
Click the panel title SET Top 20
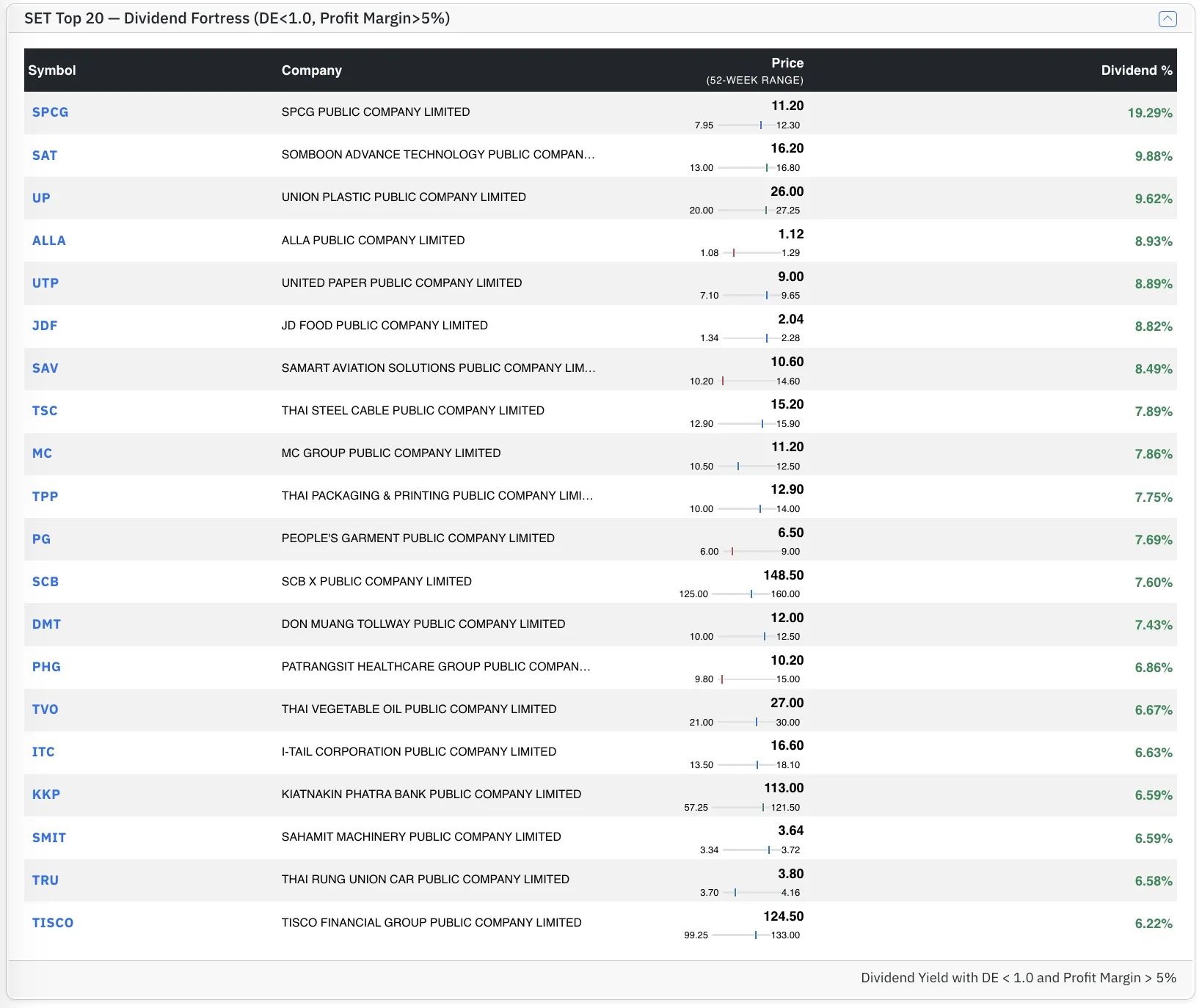237,18
